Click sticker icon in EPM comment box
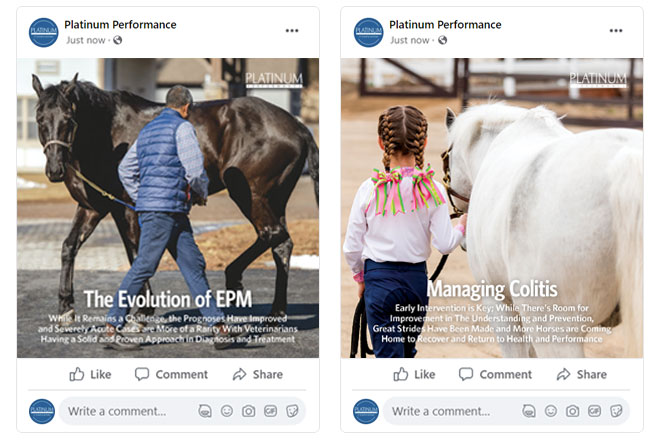The image size is (660, 440). tap(292, 411)
